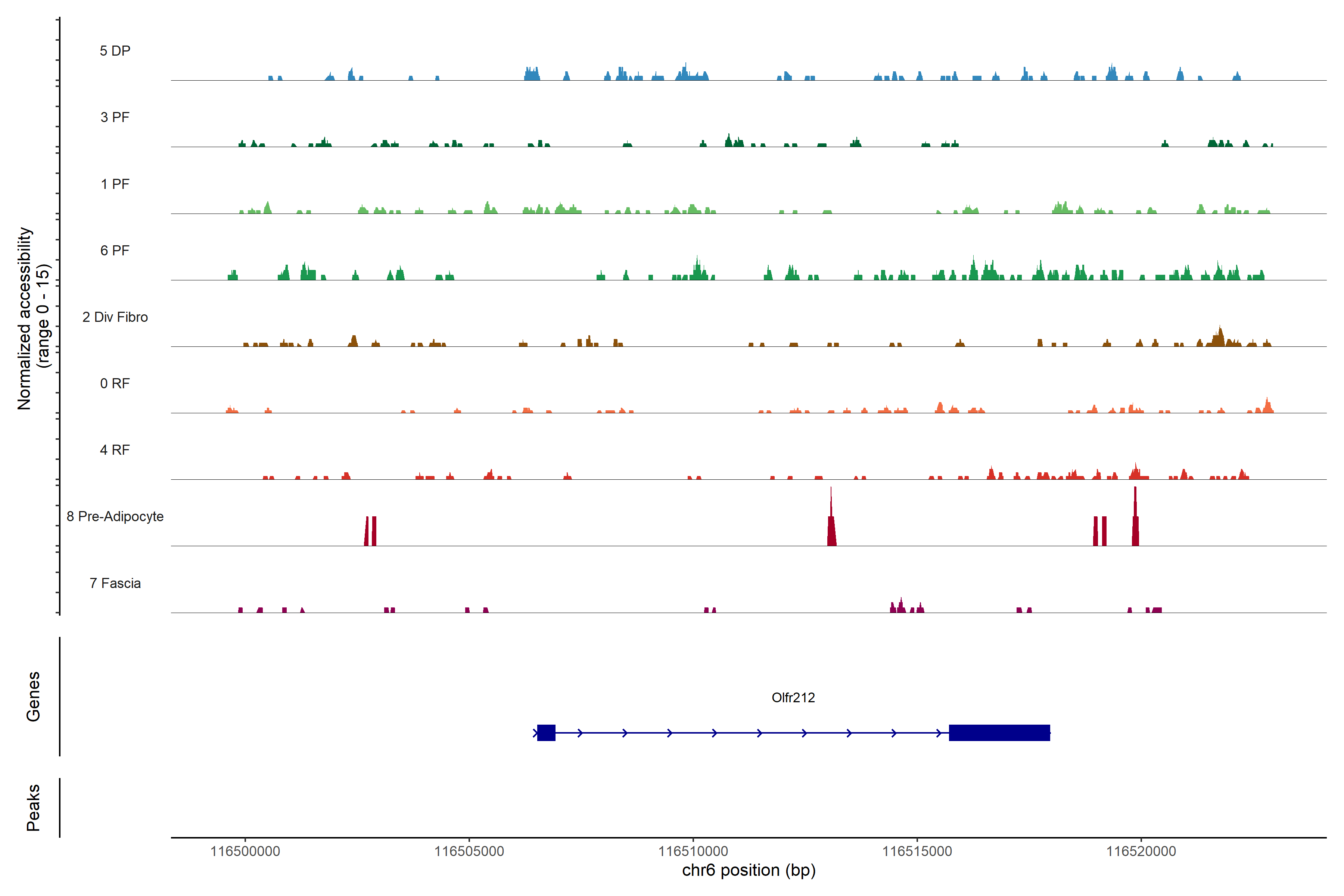The width and height of the screenshot is (1344, 896).
Task: Click the 4 RF track label
Action: click(x=115, y=450)
